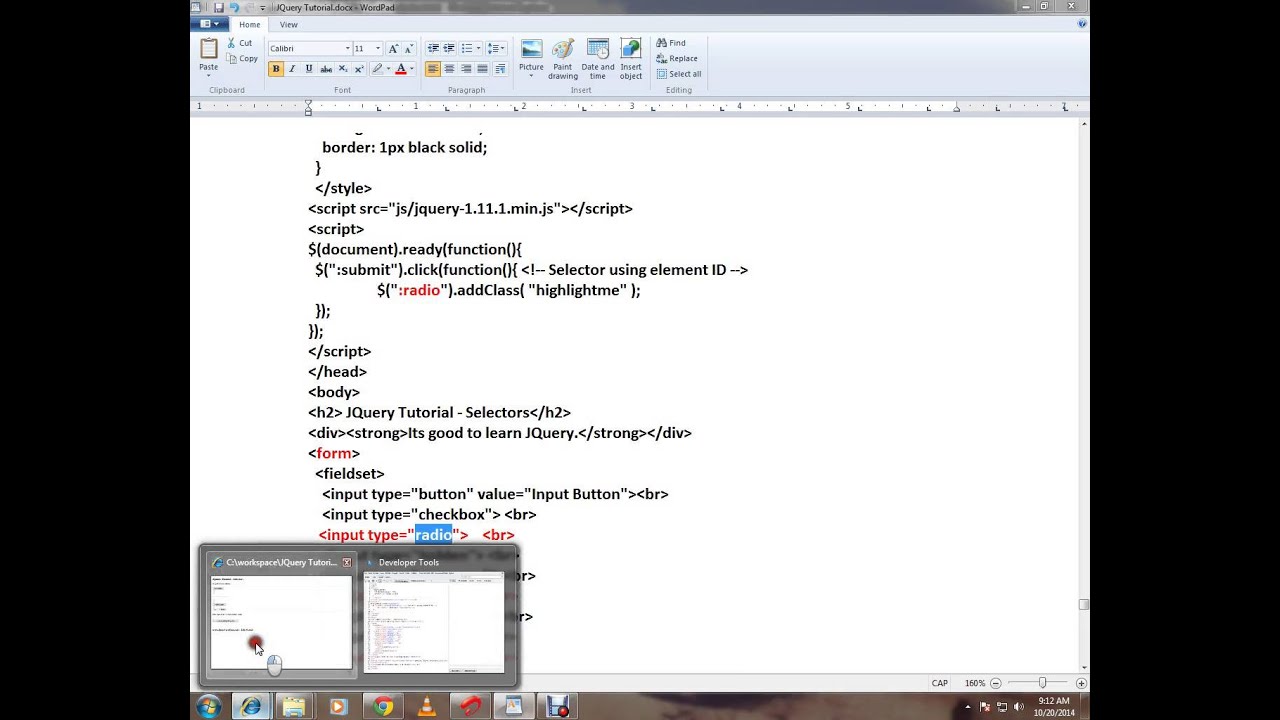
Task: Toggle Italic formatting
Action: [x=292, y=69]
